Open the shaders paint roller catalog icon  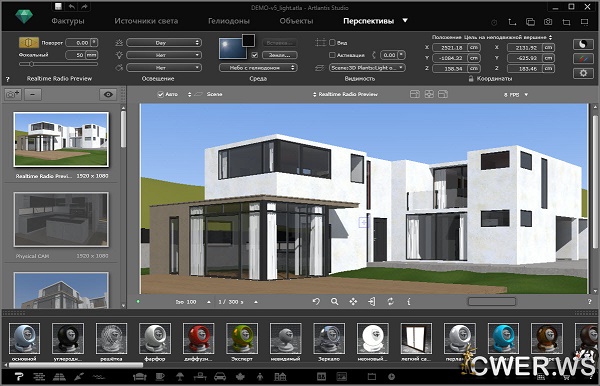(x=18, y=377)
